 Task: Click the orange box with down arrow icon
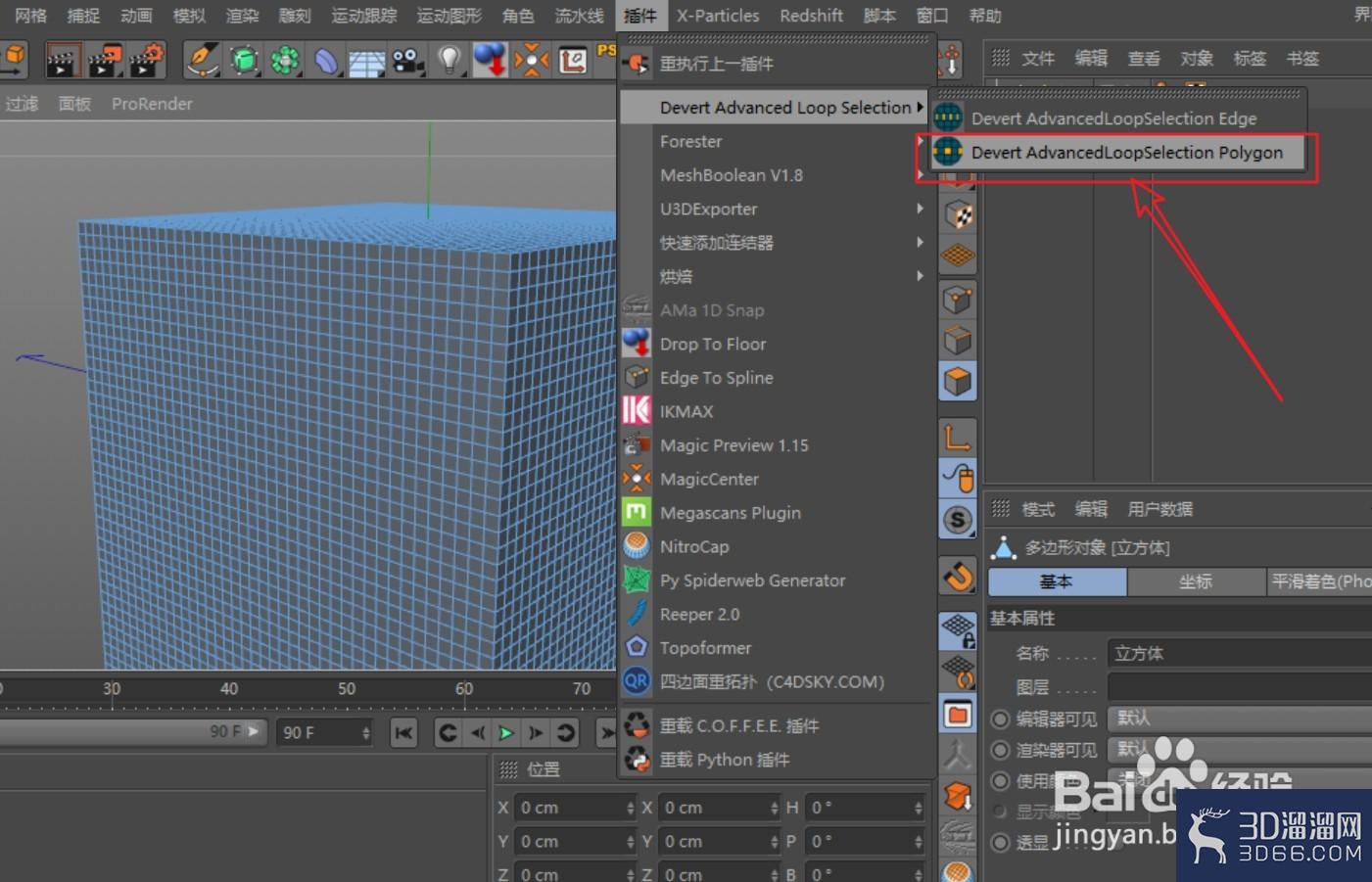pos(958,796)
